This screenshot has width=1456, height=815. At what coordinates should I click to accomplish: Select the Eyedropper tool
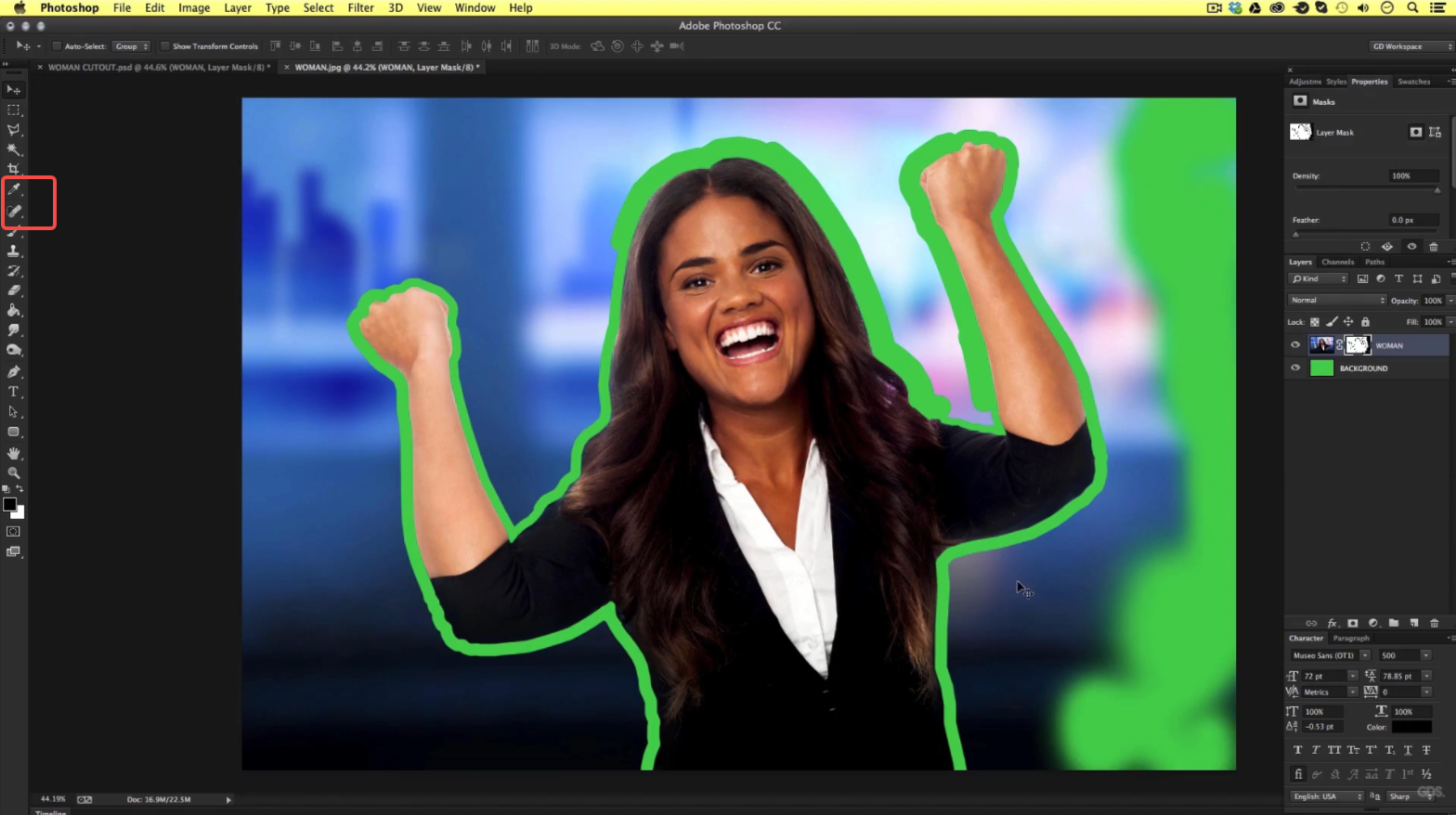tap(14, 189)
